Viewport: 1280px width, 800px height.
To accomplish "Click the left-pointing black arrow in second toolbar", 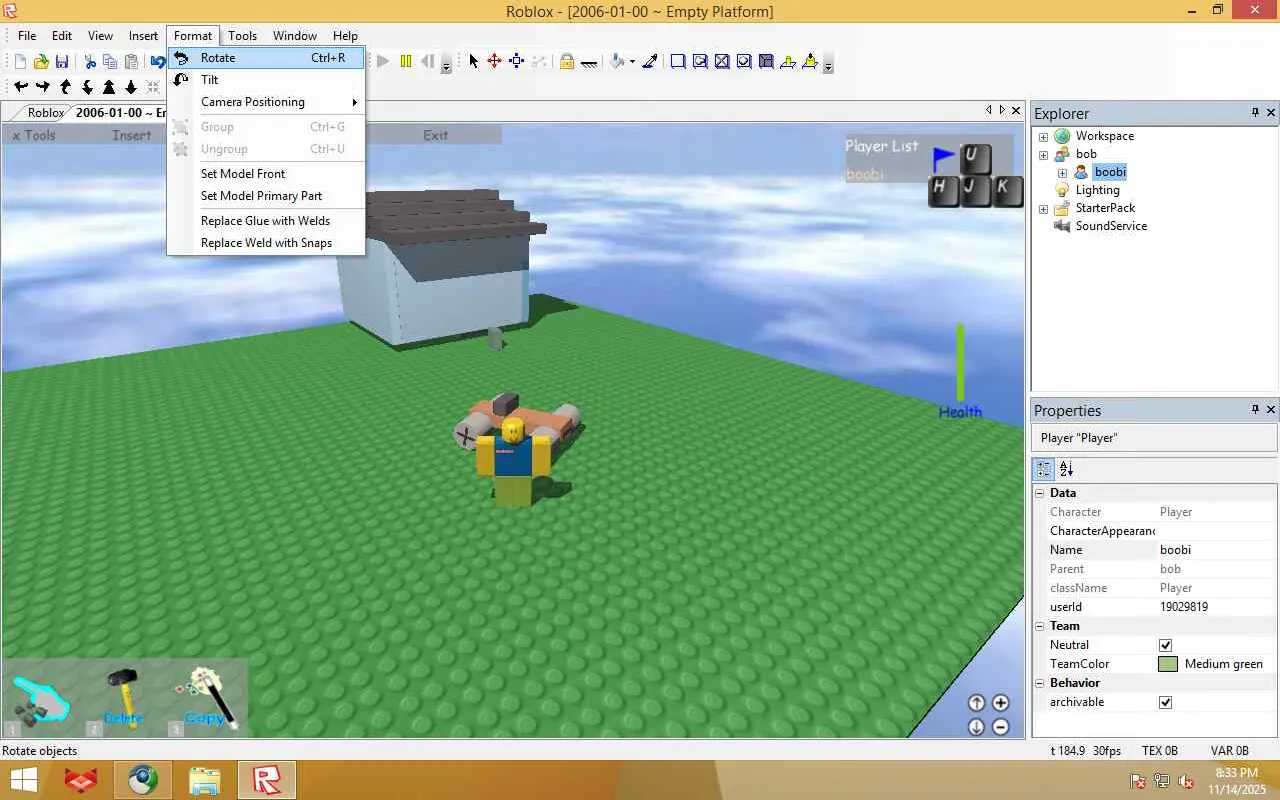I will point(20,87).
